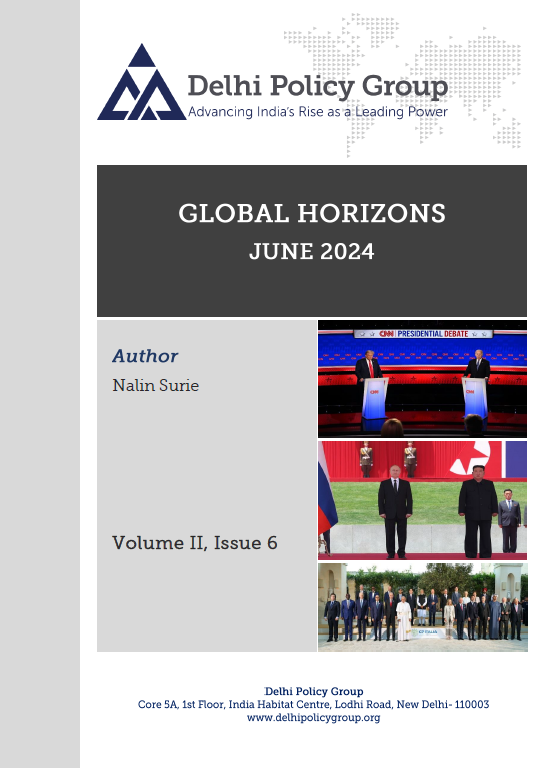Open the www.delhipolicygroup.org link
The width and height of the screenshot is (541, 768).
313,718
